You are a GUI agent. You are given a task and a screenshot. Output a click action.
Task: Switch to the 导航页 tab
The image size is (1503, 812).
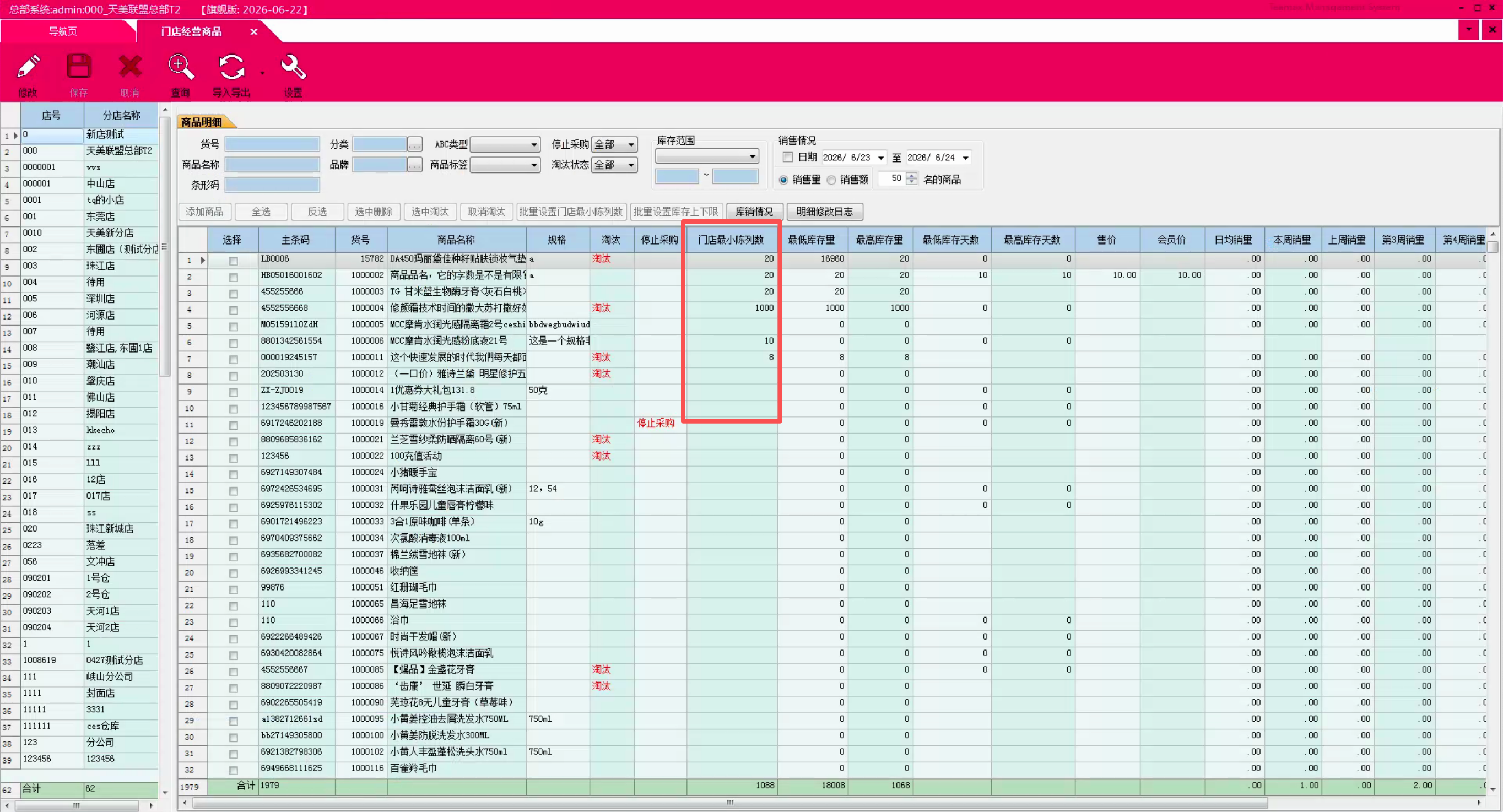coord(63,31)
